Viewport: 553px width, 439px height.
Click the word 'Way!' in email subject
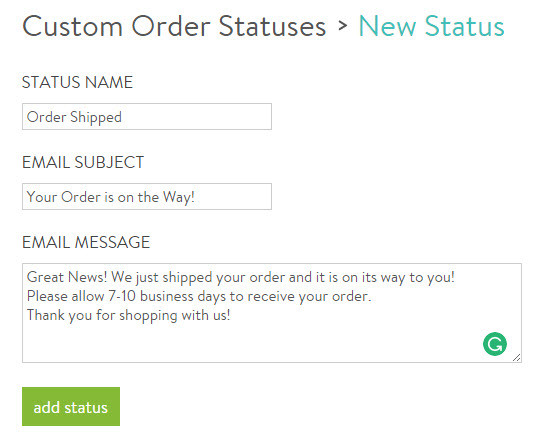(x=179, y=197)
